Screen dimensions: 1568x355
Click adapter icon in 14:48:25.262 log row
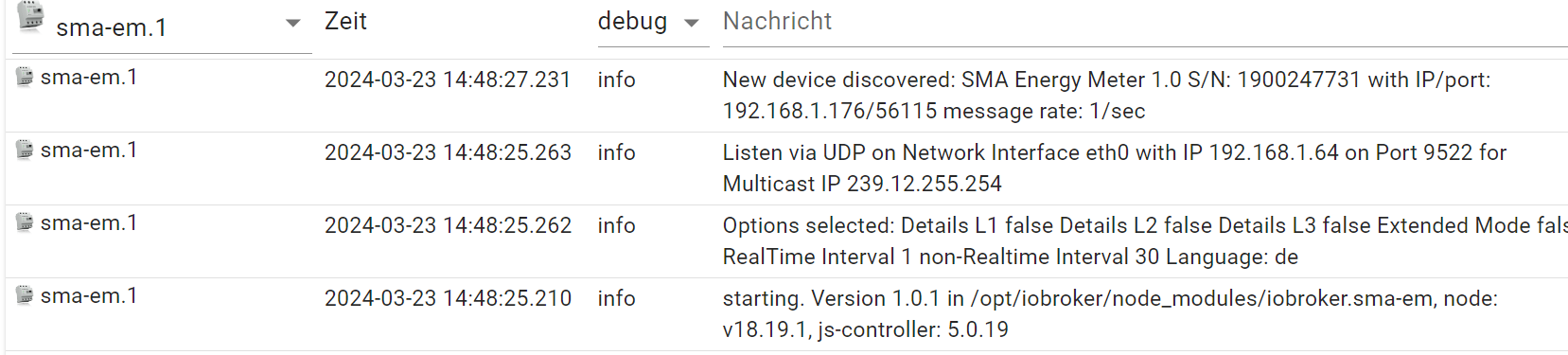(26, 222)
